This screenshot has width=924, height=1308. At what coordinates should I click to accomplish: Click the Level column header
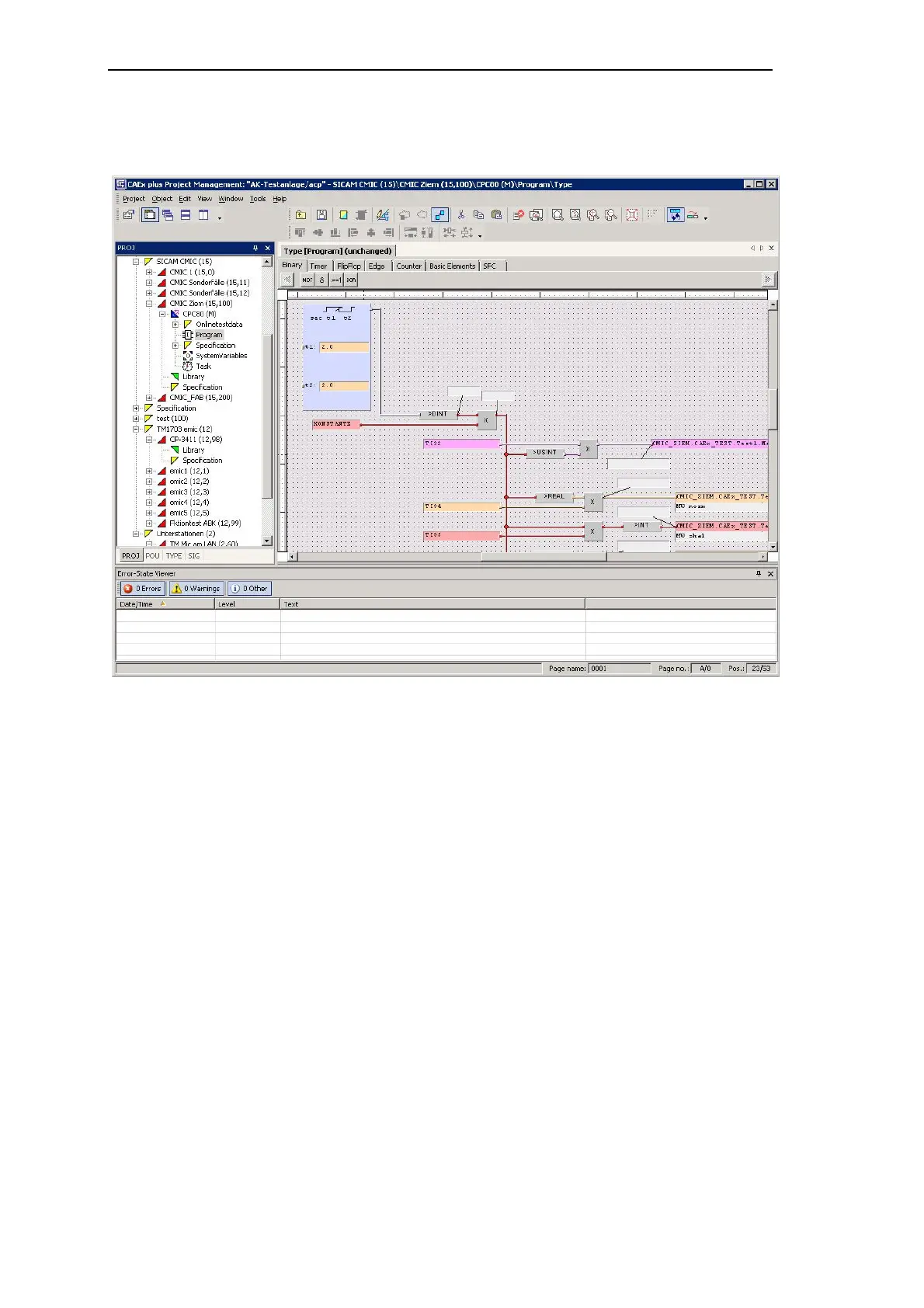coord(248,604)
